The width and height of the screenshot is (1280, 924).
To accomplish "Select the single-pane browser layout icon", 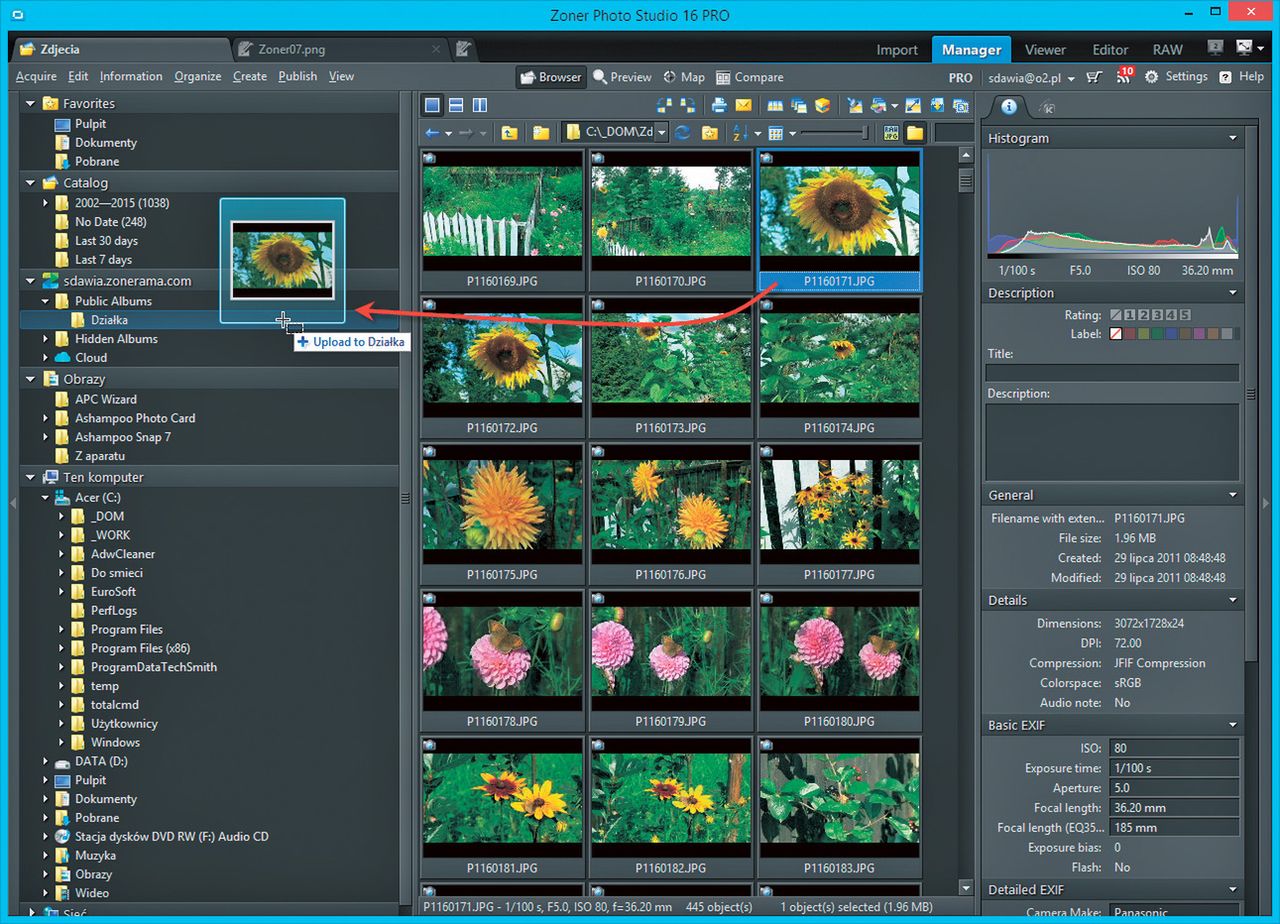I will pos(432,105).
